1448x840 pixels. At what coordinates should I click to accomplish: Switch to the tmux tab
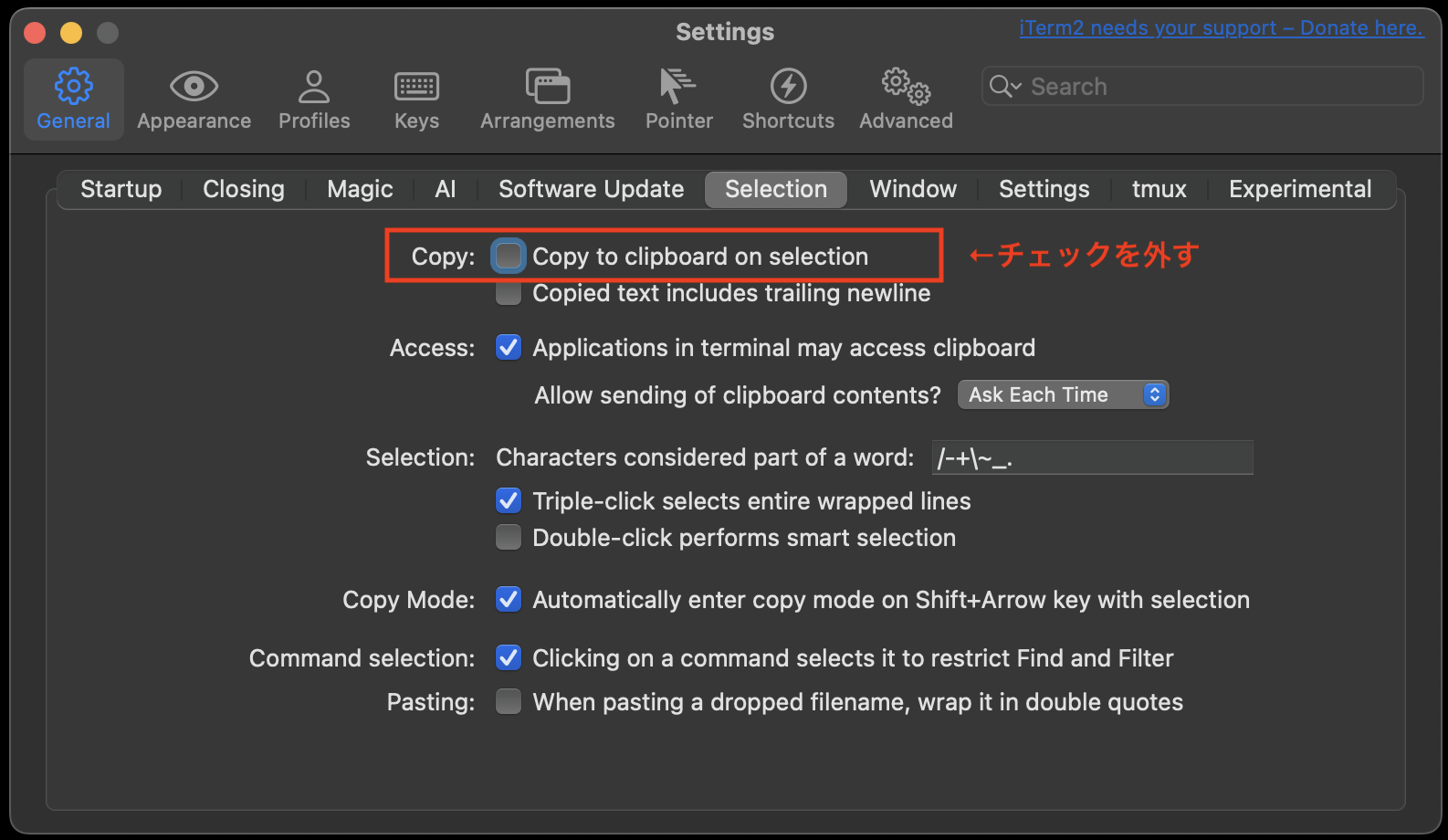coord(1159,189)
